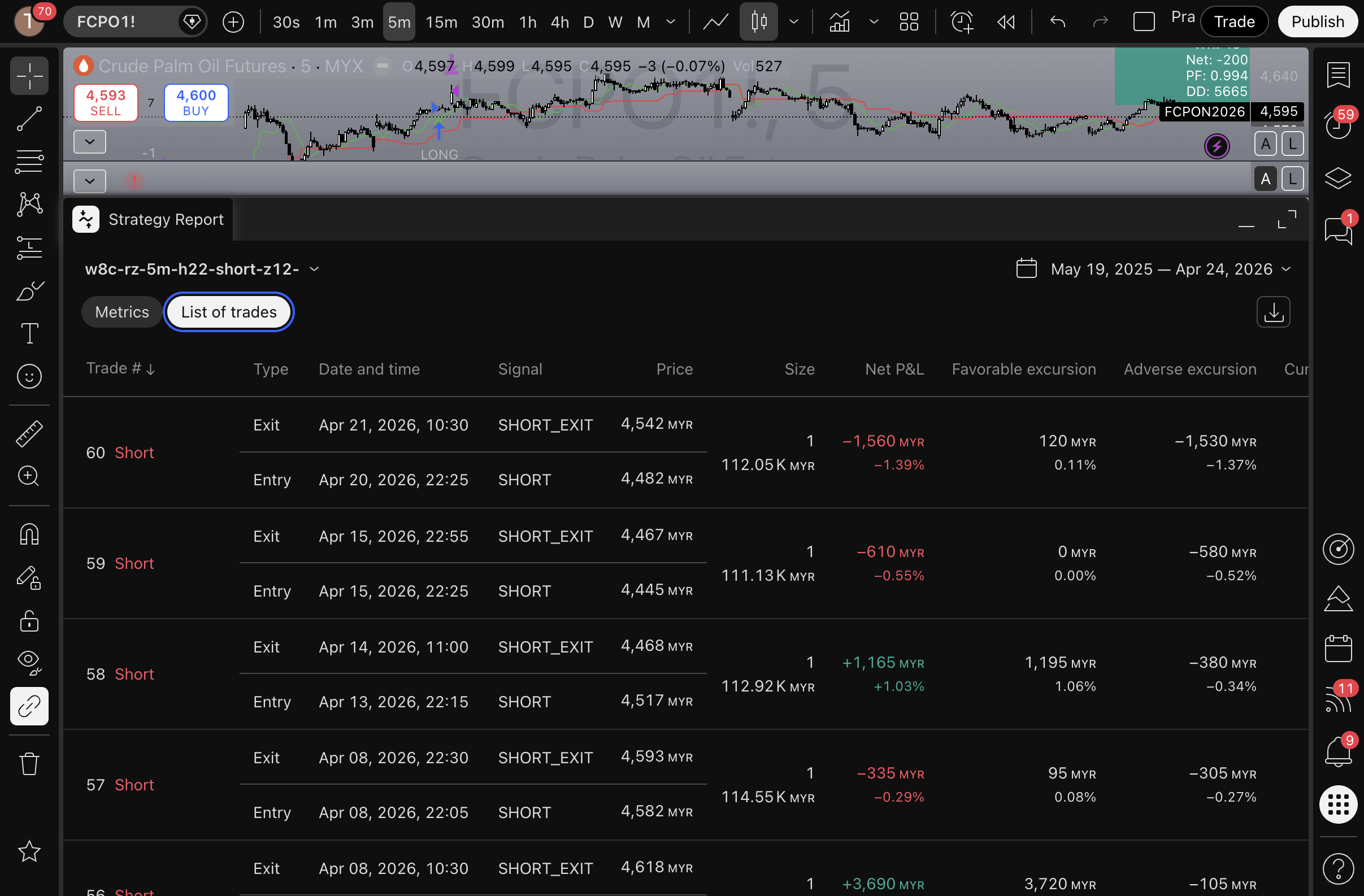
Task: Select 15m timeframe
Action: coord(441,22)
